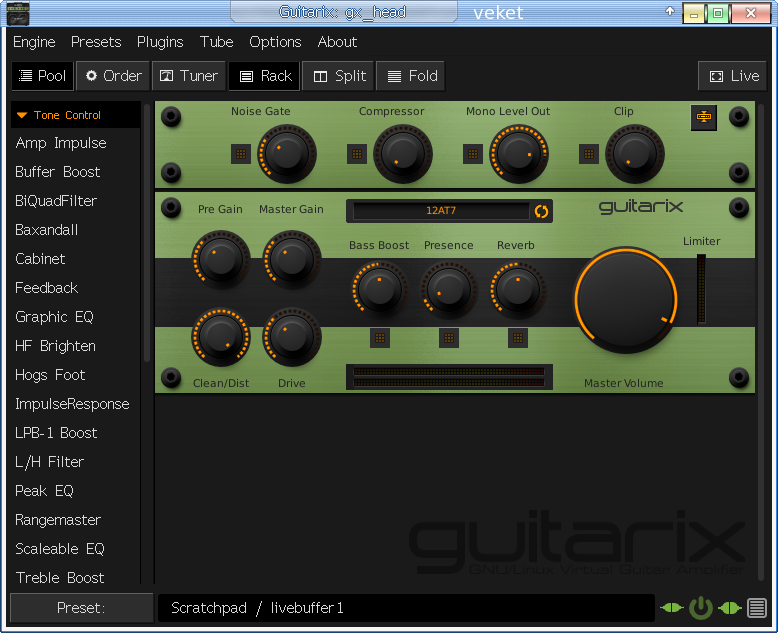Click the left green jack connection icon

(672, 608)
